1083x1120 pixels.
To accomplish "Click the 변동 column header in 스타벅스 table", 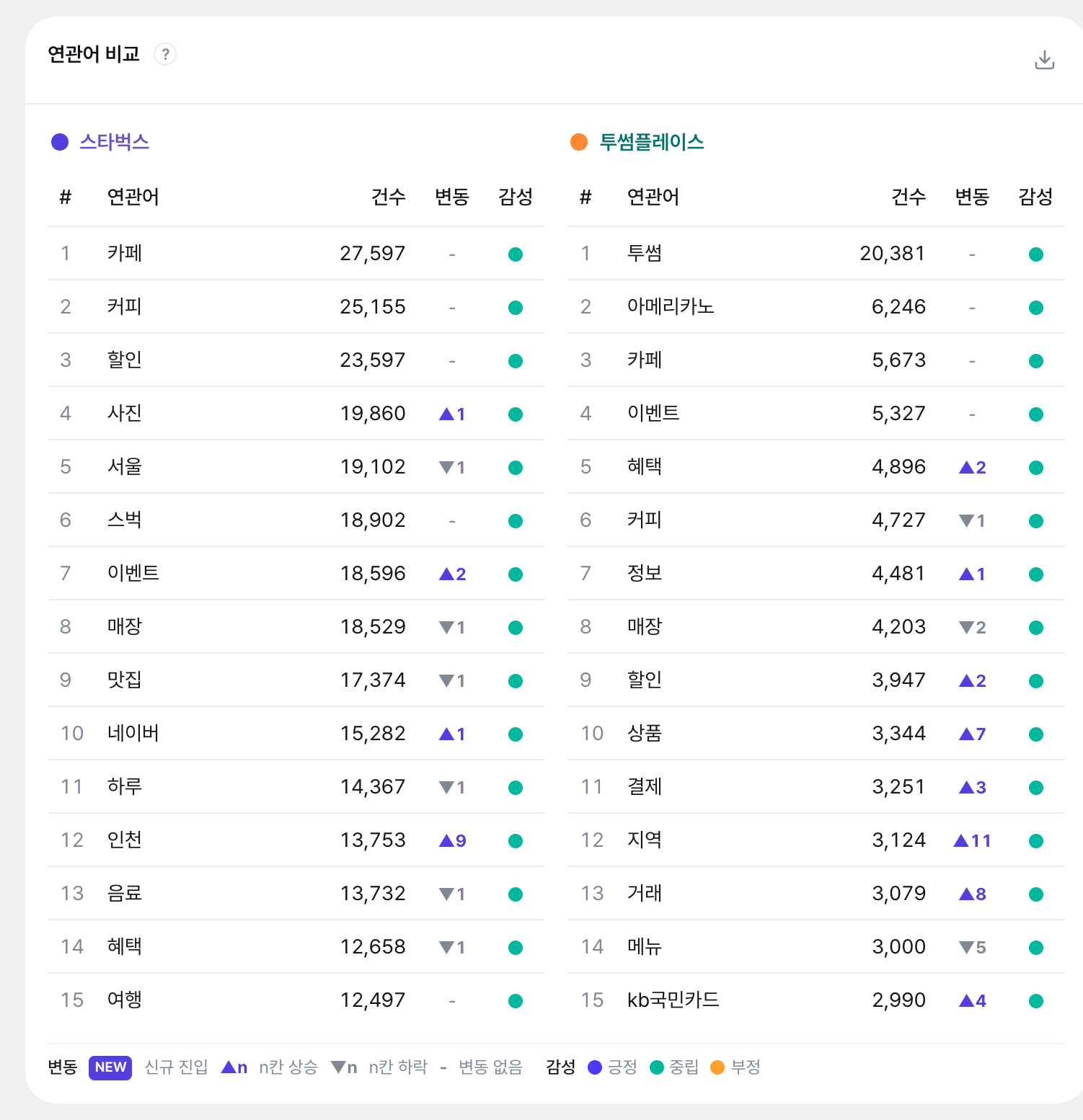I will [x=452, y=197].
